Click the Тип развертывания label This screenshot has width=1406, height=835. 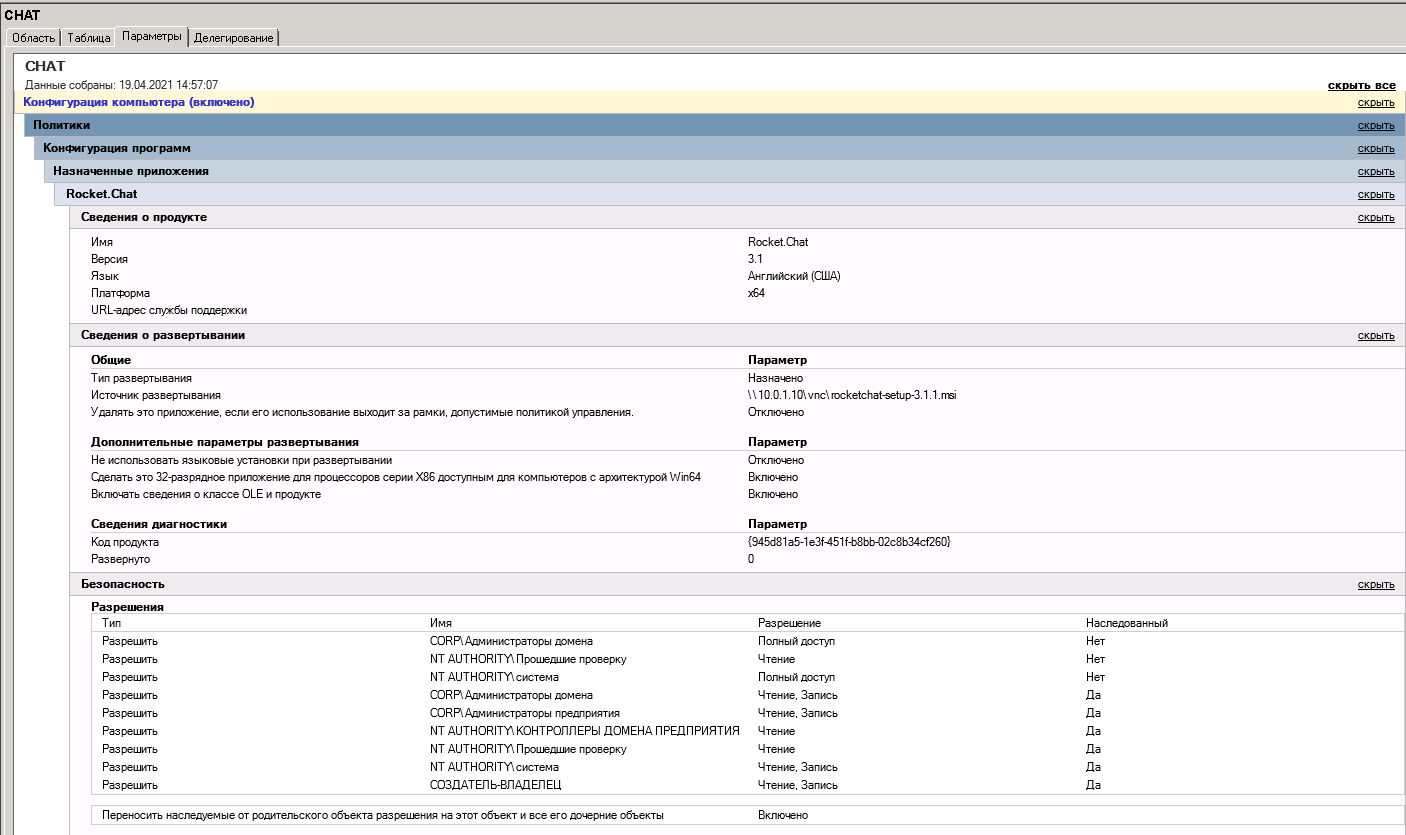point(141,379)
